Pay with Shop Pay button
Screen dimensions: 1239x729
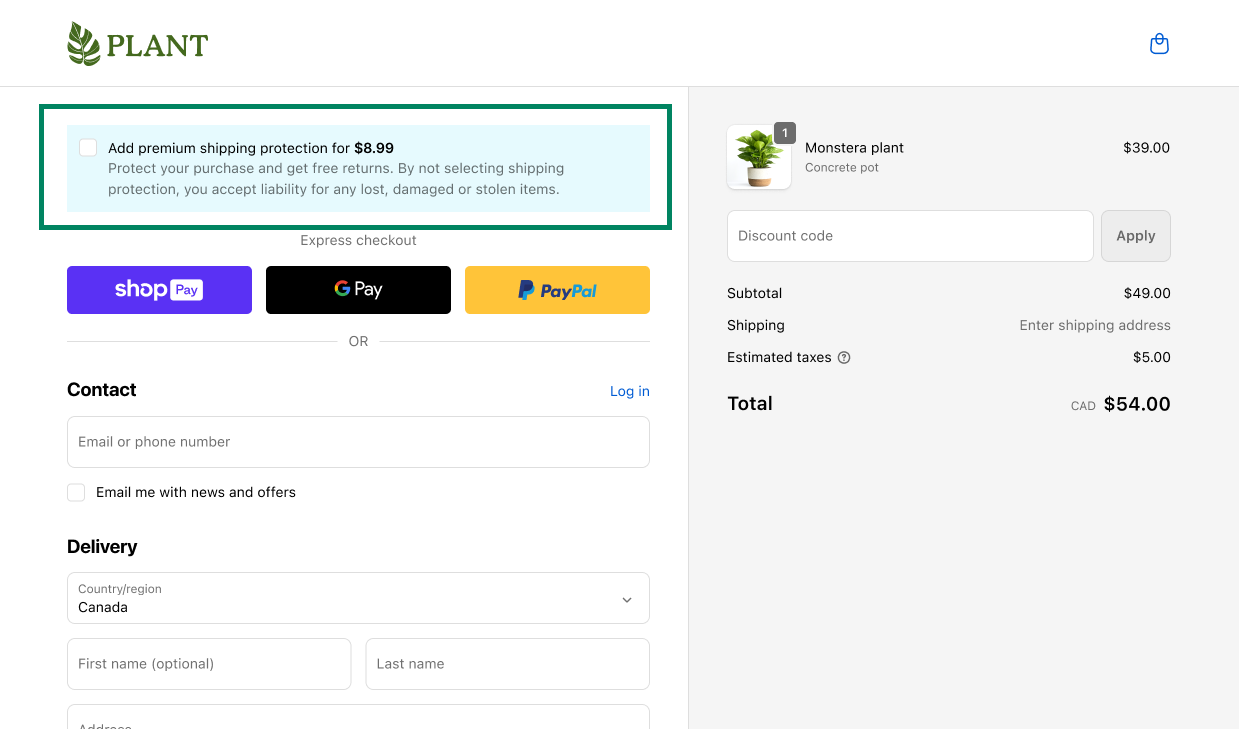[x=159, y=290]
